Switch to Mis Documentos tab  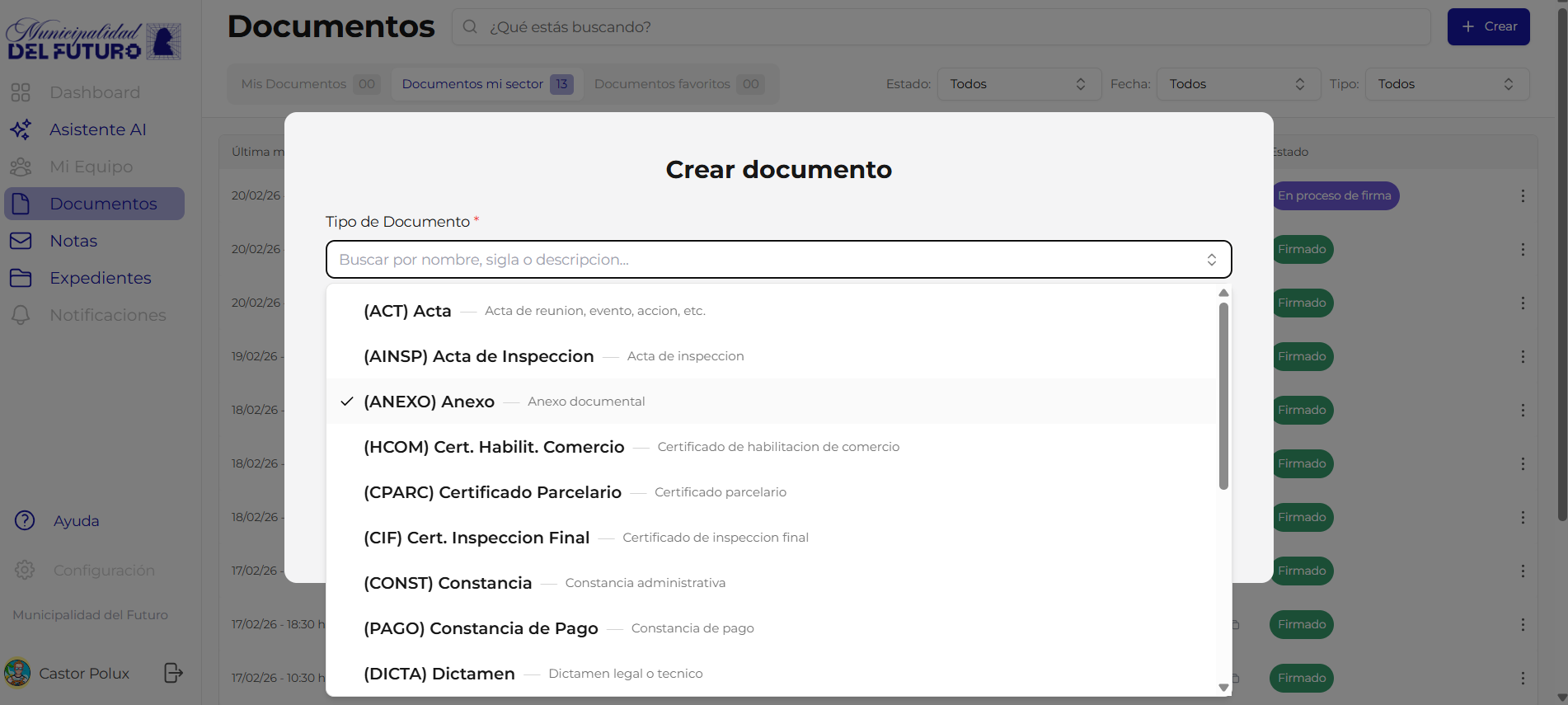pos(293,84)
